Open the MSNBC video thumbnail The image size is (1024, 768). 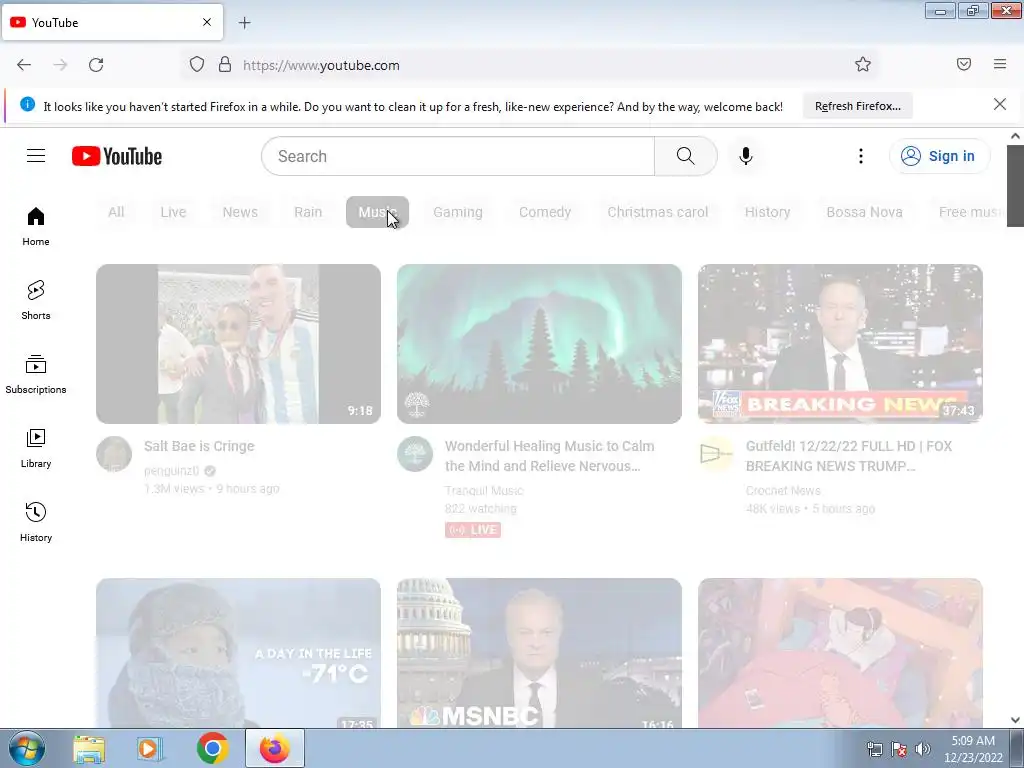(539, 653)
